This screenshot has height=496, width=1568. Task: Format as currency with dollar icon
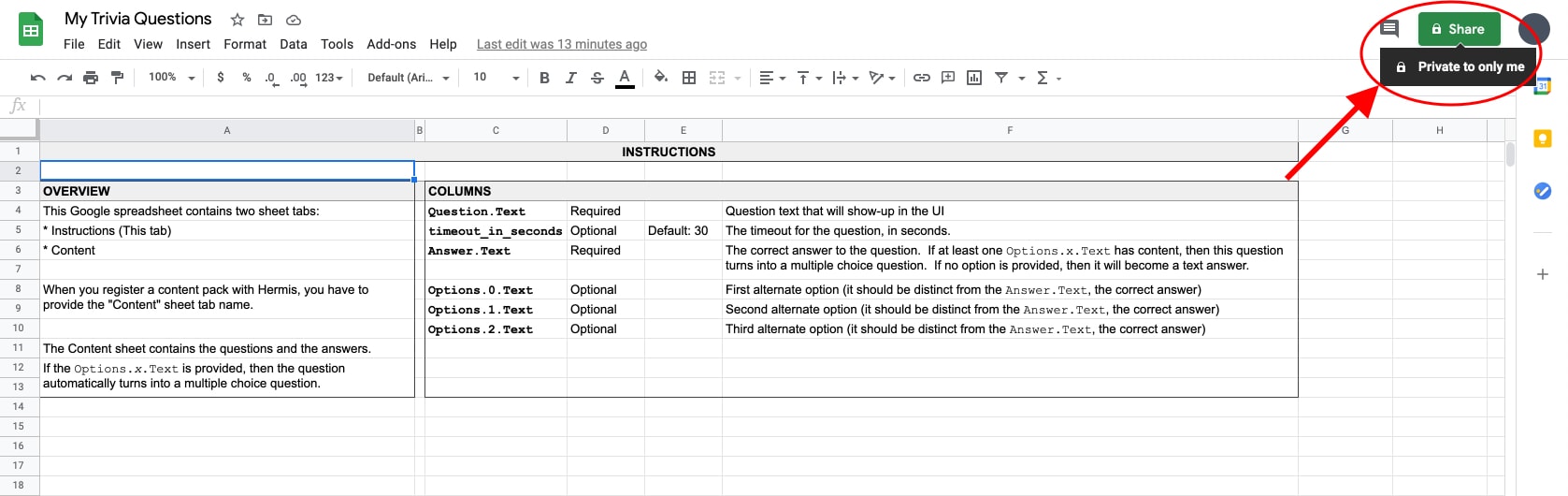coord(221,78)
